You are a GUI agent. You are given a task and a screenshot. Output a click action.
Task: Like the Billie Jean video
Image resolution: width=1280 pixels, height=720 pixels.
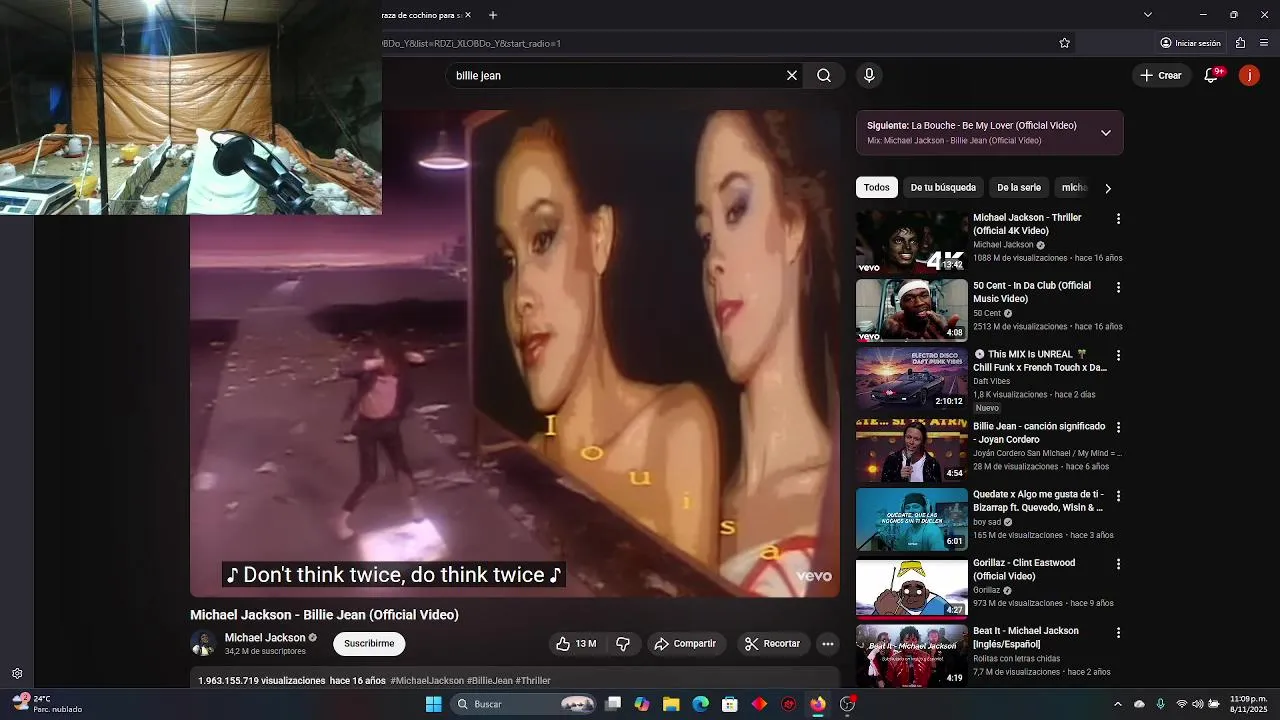pyautogui.click(x=575, y=644)
